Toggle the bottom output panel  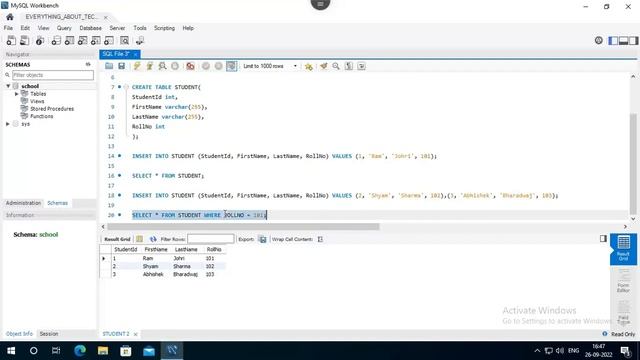point(623,40)
